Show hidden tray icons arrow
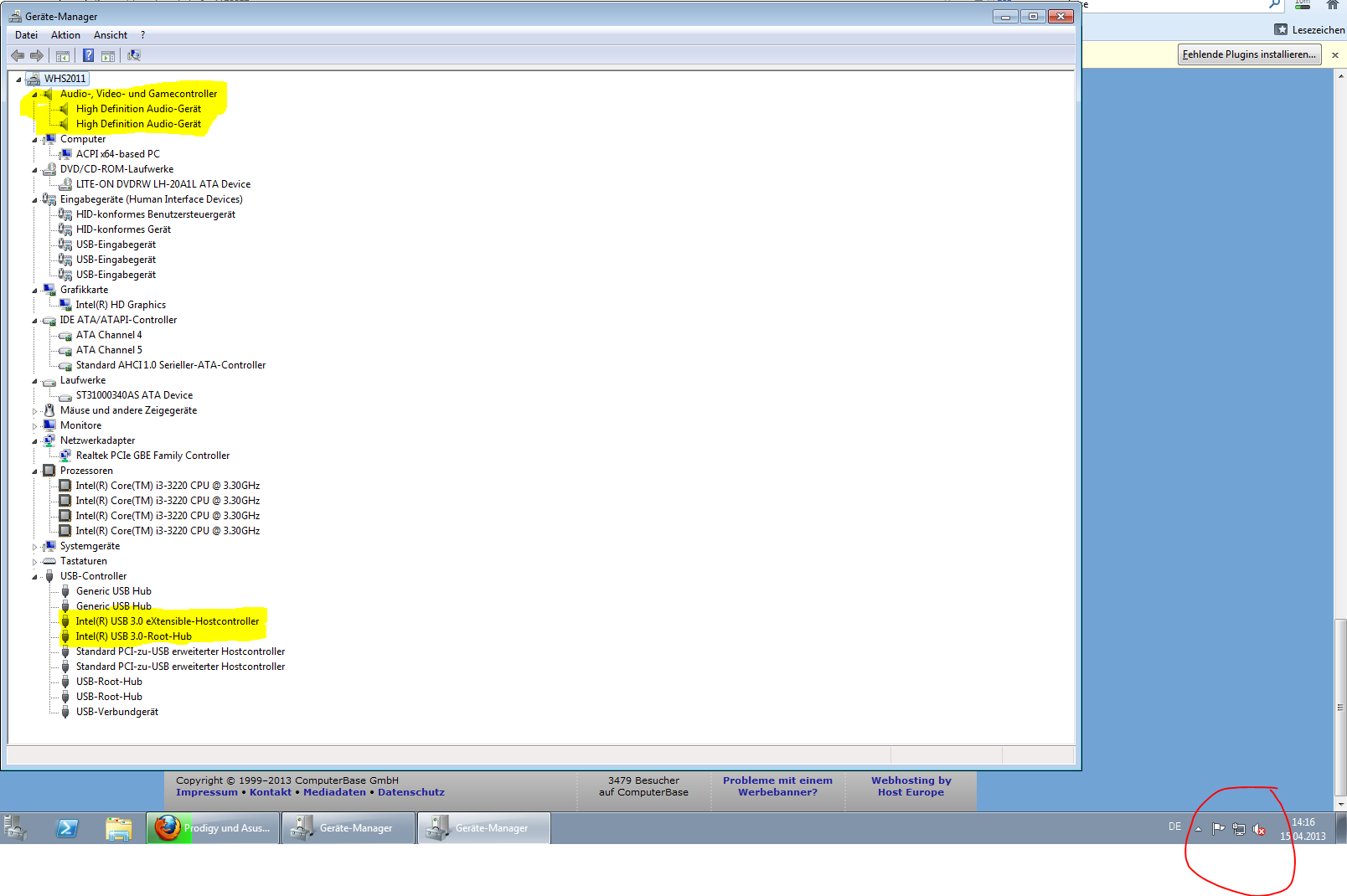 tap(1198, 829)
